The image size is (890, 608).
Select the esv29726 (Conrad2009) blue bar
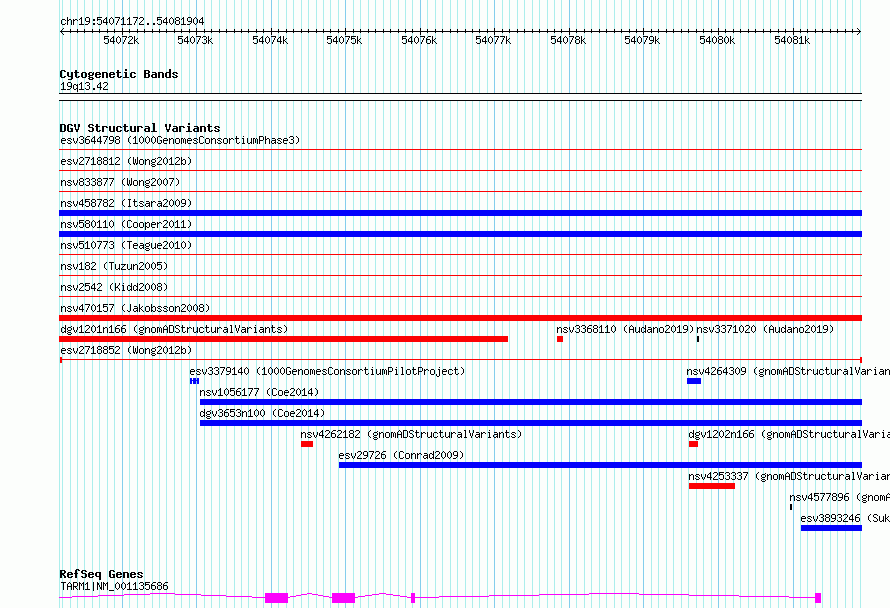click(601, 465)
